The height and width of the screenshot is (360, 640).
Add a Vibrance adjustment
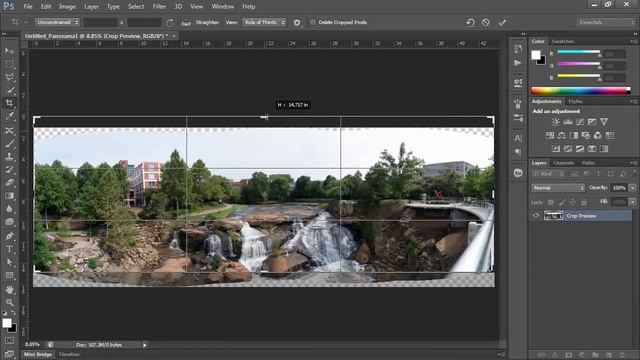[604, 122]
